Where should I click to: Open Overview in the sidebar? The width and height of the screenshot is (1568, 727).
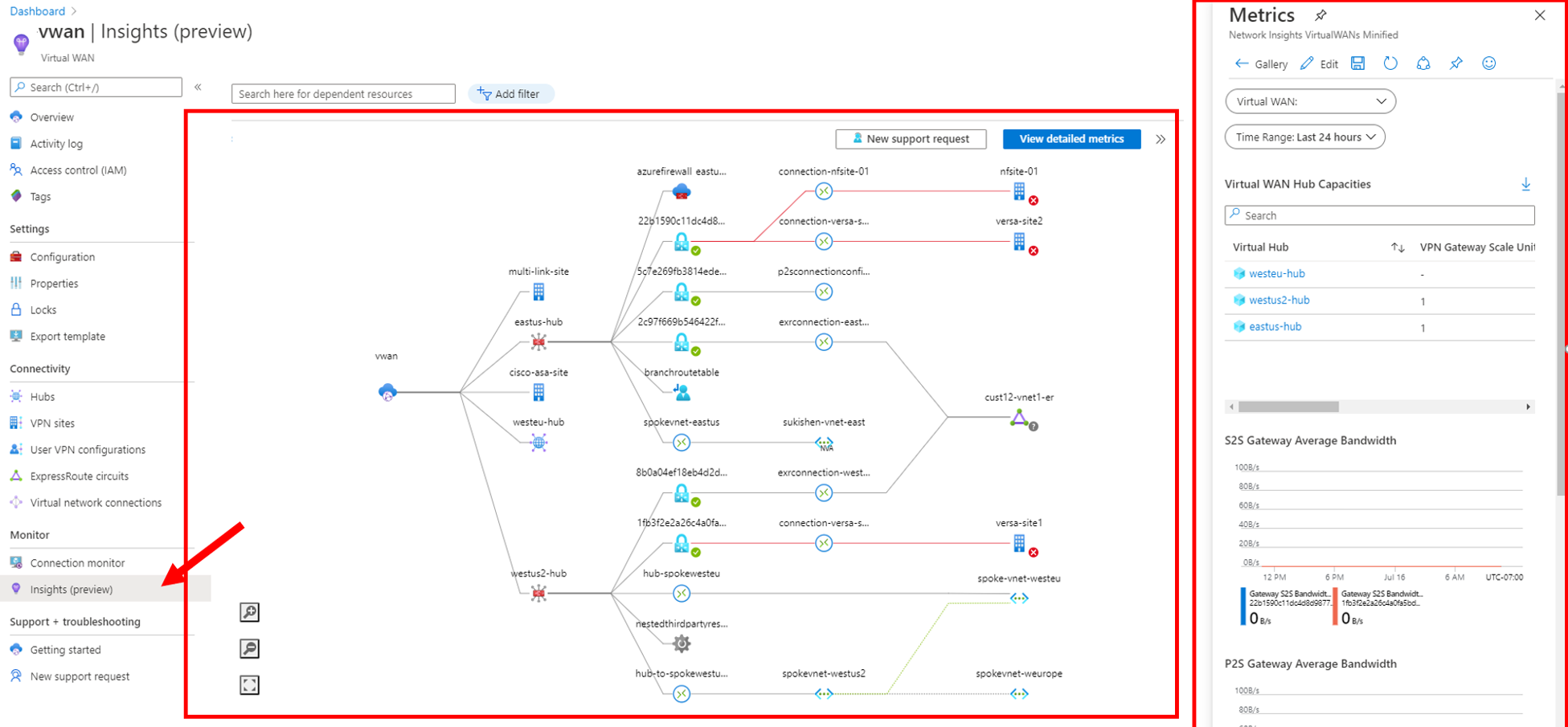pos(51,117)
